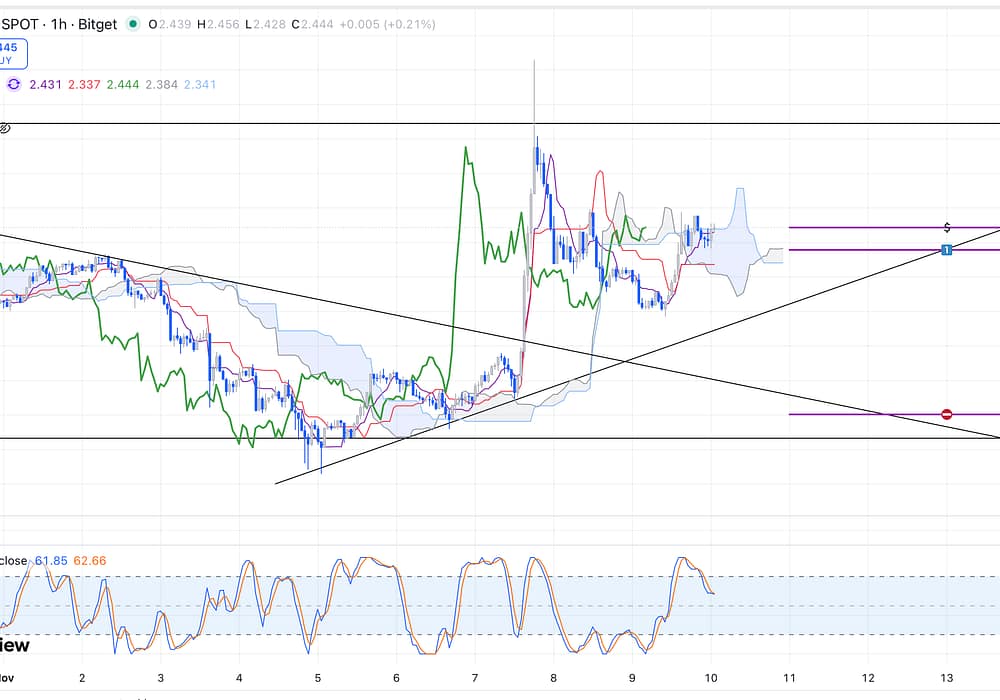Click the purple 2.431 indicator value
Screen dimensions: 1000x700
[45, 85]
